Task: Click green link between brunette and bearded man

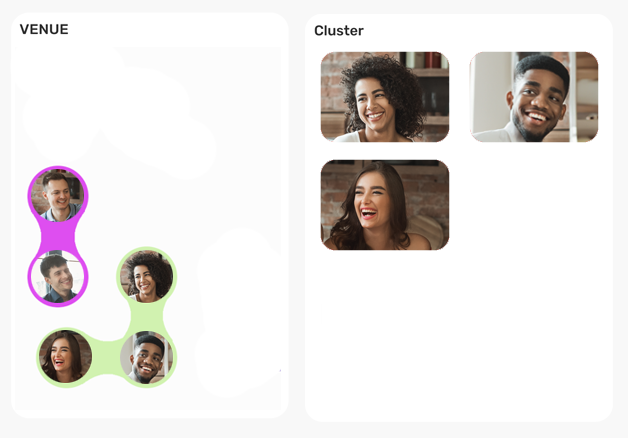Action: [x=106, y=358]
